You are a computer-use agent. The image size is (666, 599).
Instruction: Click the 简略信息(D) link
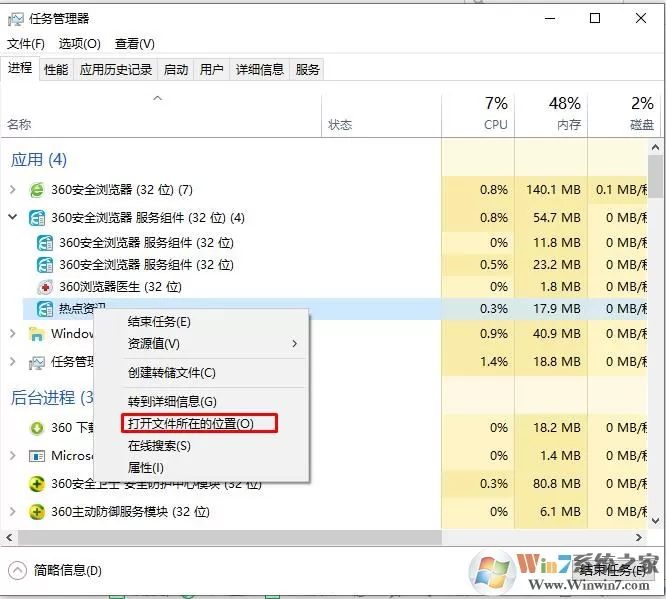click(x=68, y=571)
